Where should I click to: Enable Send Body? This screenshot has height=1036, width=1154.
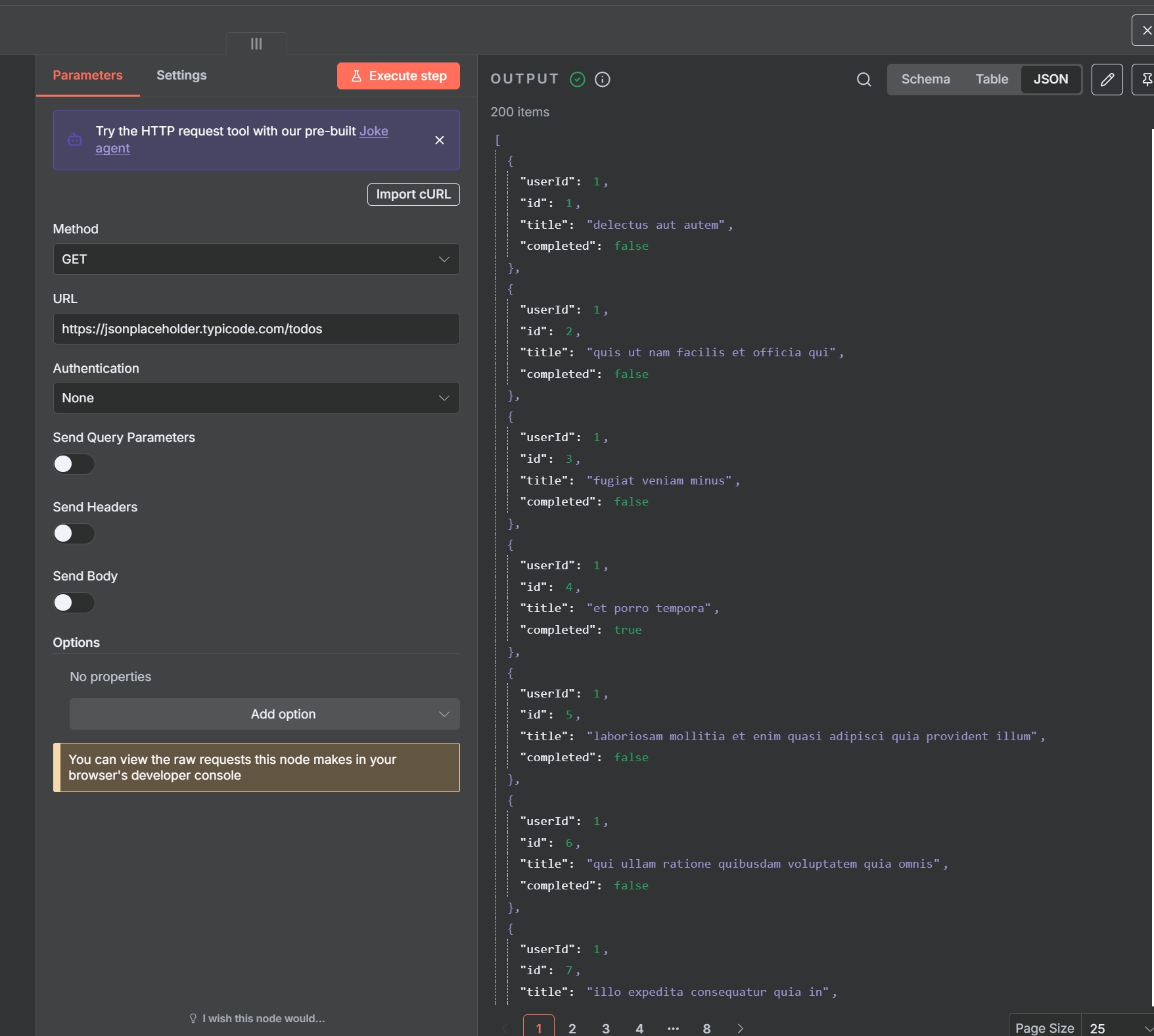[73, 603]
